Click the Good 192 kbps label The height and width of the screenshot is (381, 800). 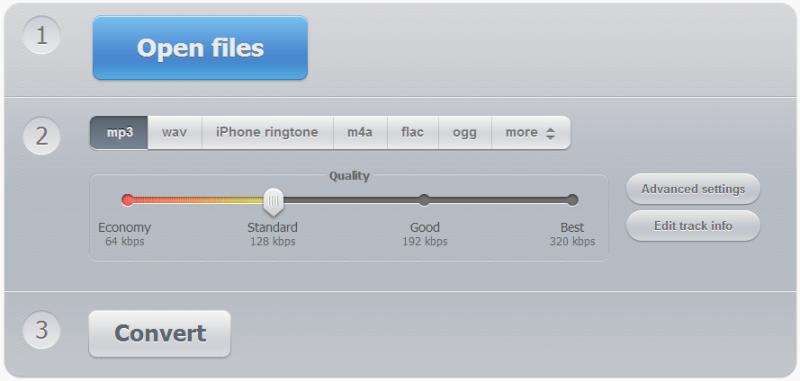(x=424, y=234)
